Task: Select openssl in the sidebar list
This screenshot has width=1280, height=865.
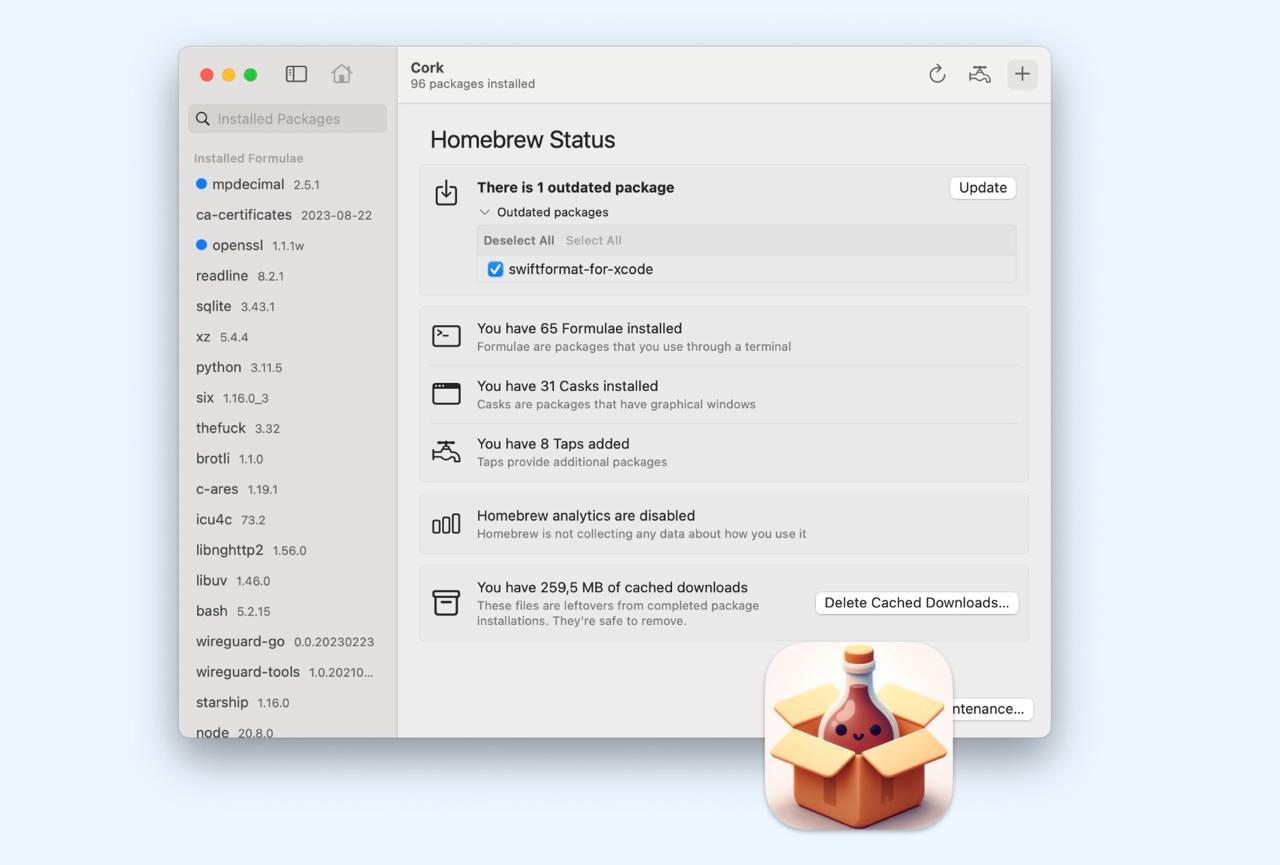Action: (x=237, y=245)
